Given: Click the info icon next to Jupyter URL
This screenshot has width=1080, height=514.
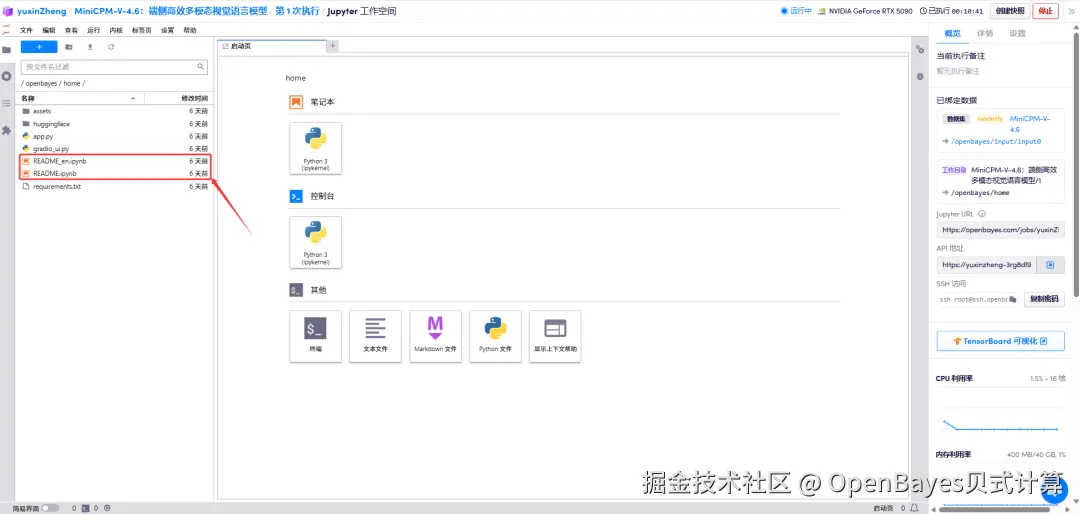Looking at the screenshot, I should (x=982, y=214).
